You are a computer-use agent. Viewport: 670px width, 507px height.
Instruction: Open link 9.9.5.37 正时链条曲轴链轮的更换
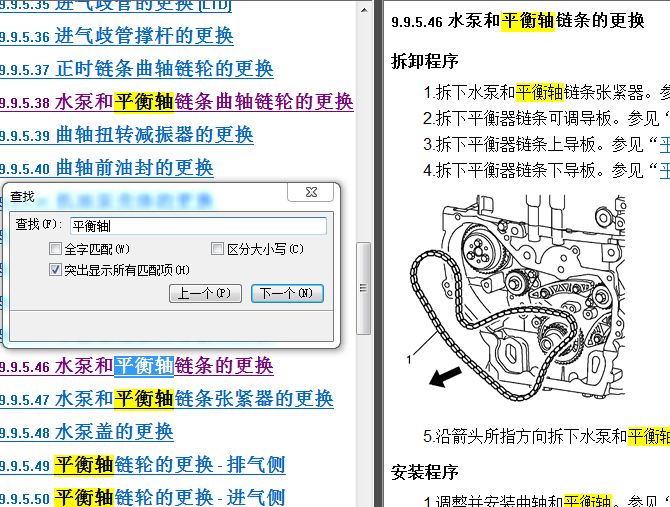coord(137,69)
